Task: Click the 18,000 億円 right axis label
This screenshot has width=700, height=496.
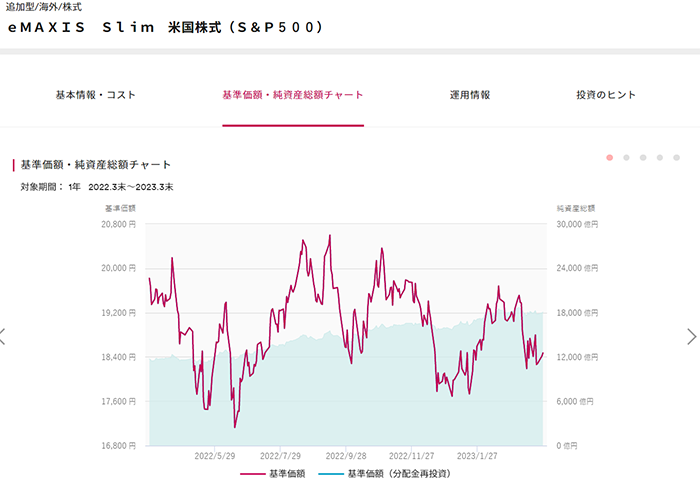Action: (x=577, y=313)
